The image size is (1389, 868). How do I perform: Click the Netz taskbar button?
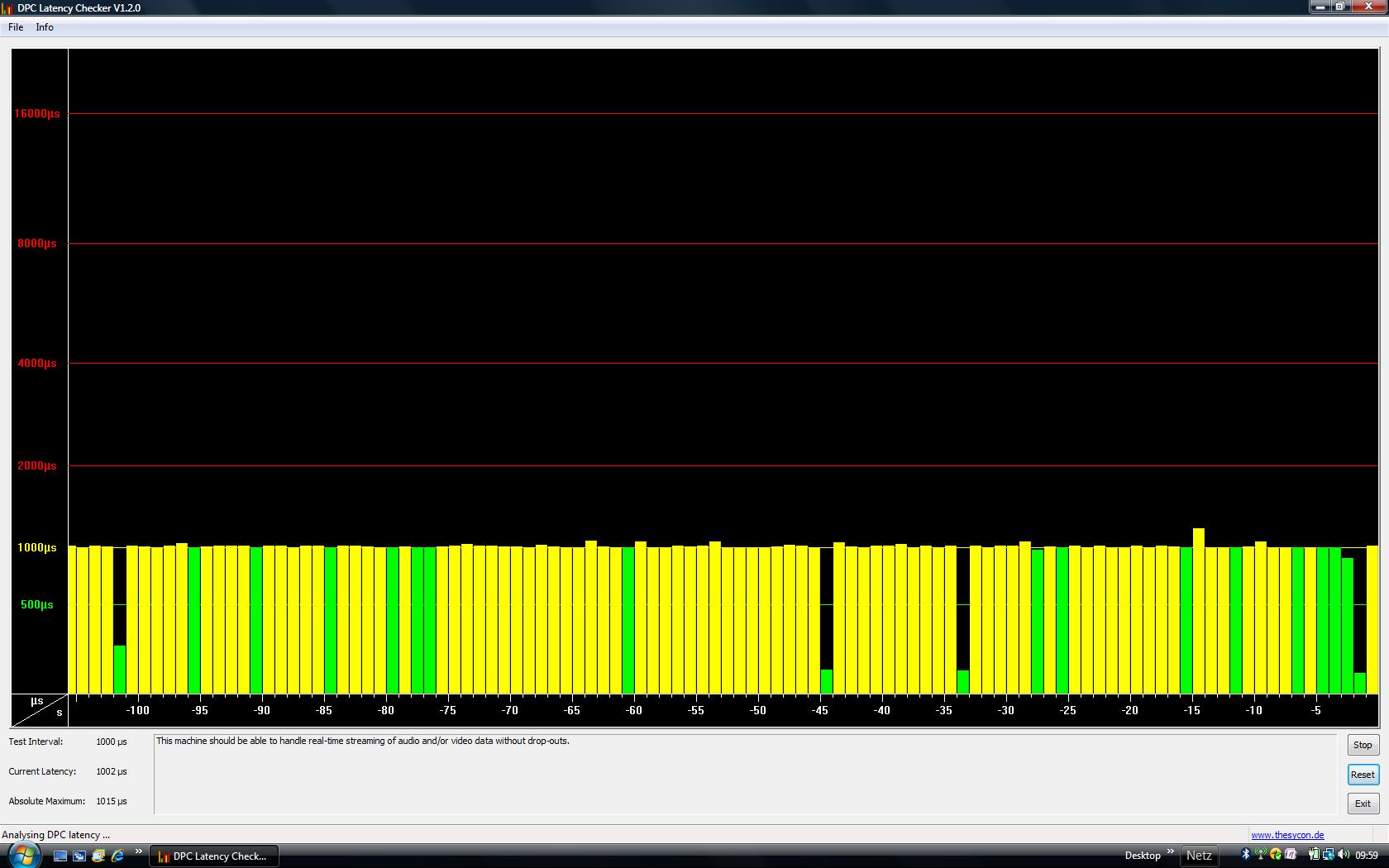1199,856
